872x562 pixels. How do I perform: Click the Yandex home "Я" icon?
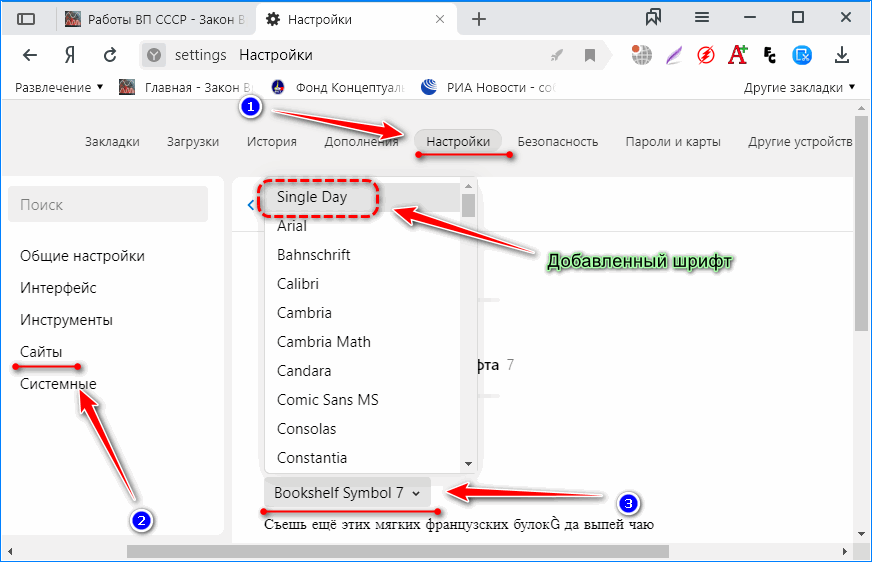click(70, 55)
